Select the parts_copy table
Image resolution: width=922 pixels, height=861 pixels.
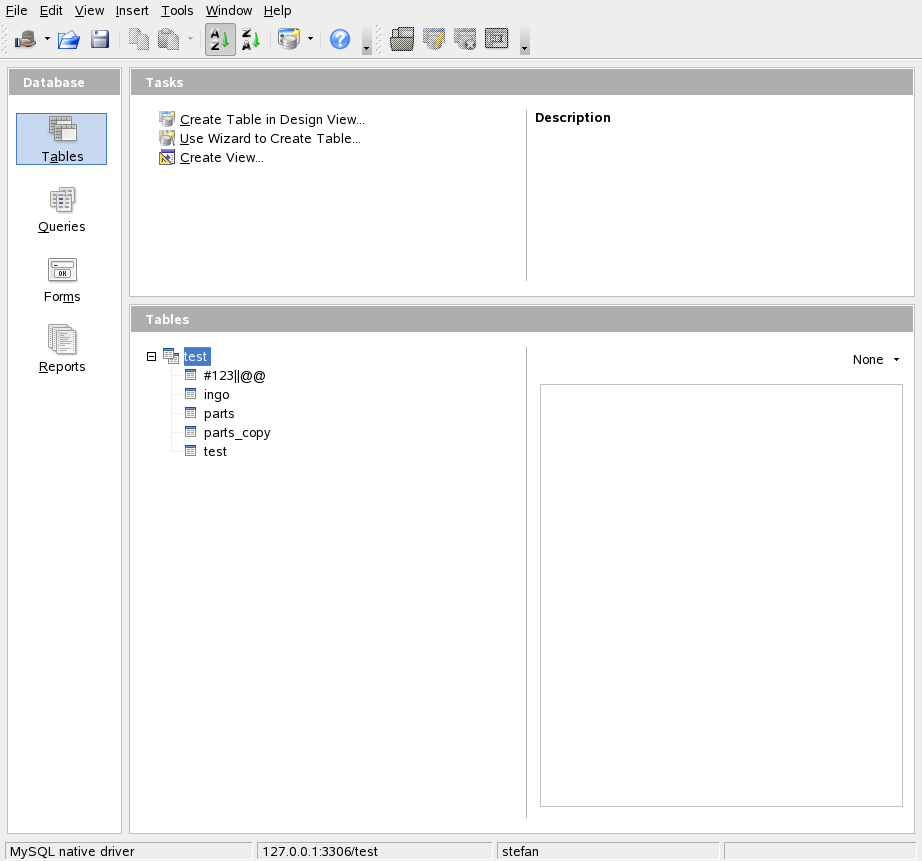[236, 433]
